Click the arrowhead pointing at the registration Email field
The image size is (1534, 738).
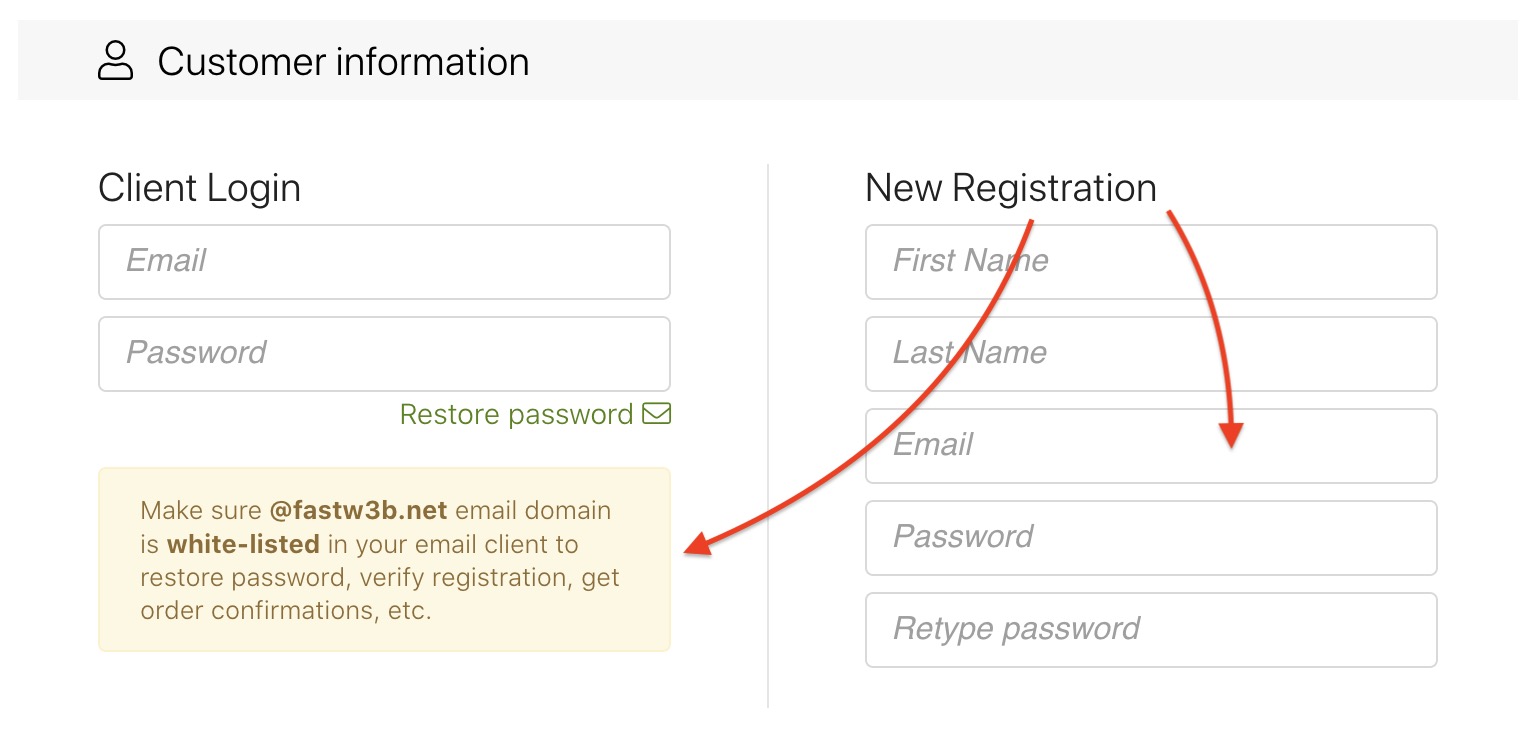point(1232,435)
